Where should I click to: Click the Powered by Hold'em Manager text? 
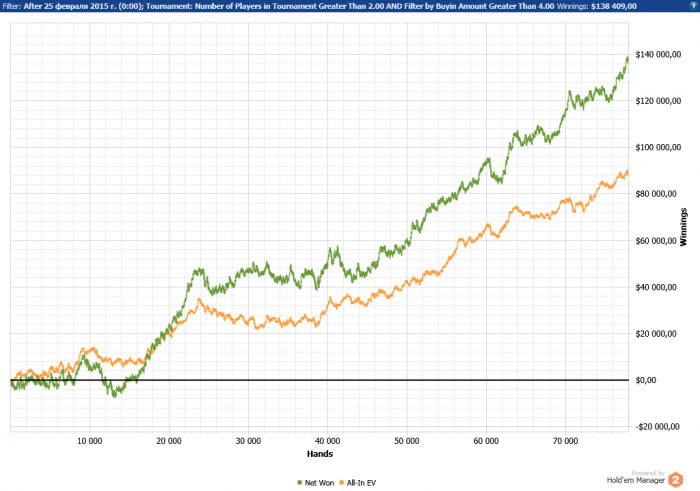pyautogui.click(x=636, y=477)
